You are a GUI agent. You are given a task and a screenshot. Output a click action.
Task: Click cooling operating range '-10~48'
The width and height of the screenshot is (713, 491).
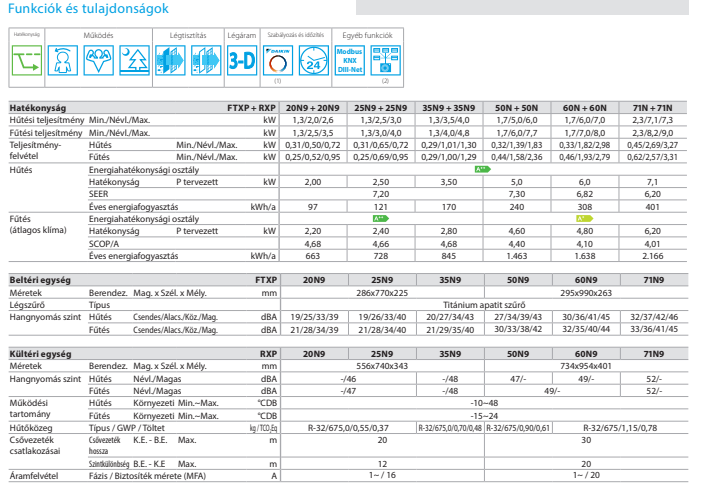(484, 403)
